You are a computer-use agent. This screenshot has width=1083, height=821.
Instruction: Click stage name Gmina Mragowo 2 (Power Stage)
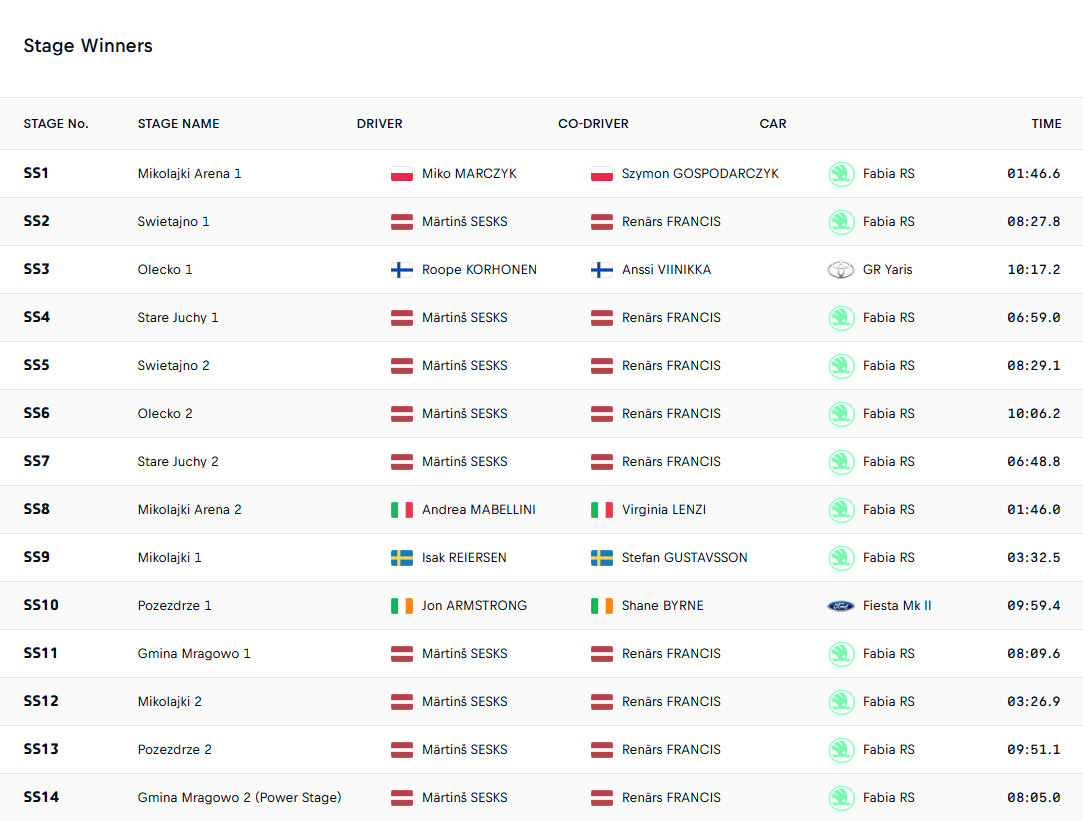click(x=239, y=798)
